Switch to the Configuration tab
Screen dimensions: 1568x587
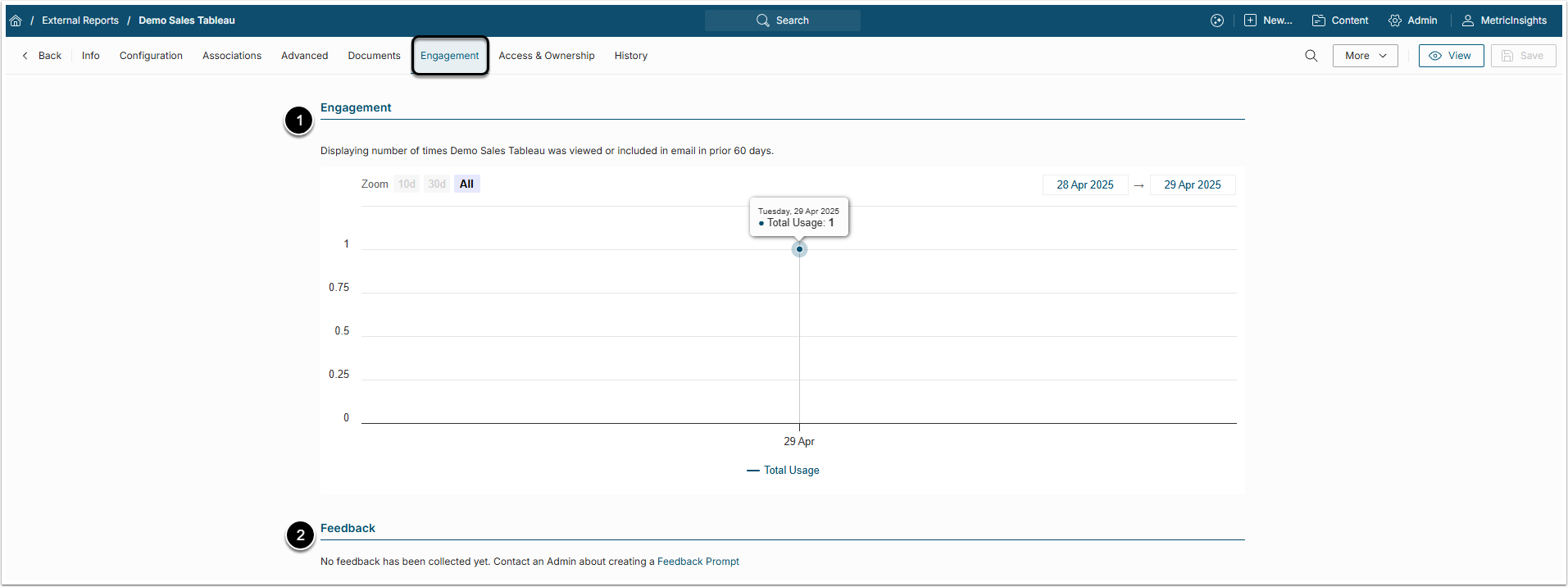[x=151, y=56]
